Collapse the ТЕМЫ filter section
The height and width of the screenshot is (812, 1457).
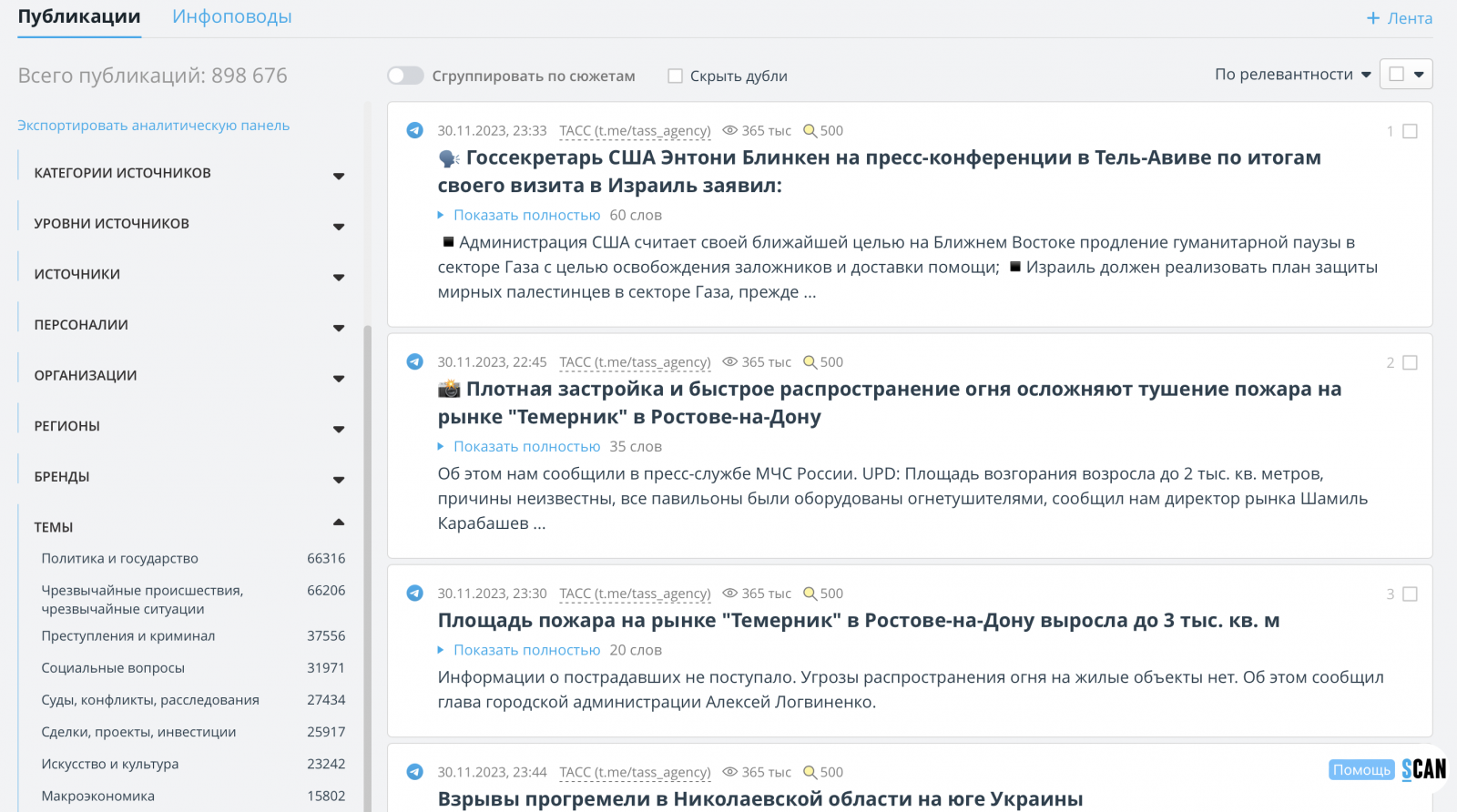pos(339,523)
